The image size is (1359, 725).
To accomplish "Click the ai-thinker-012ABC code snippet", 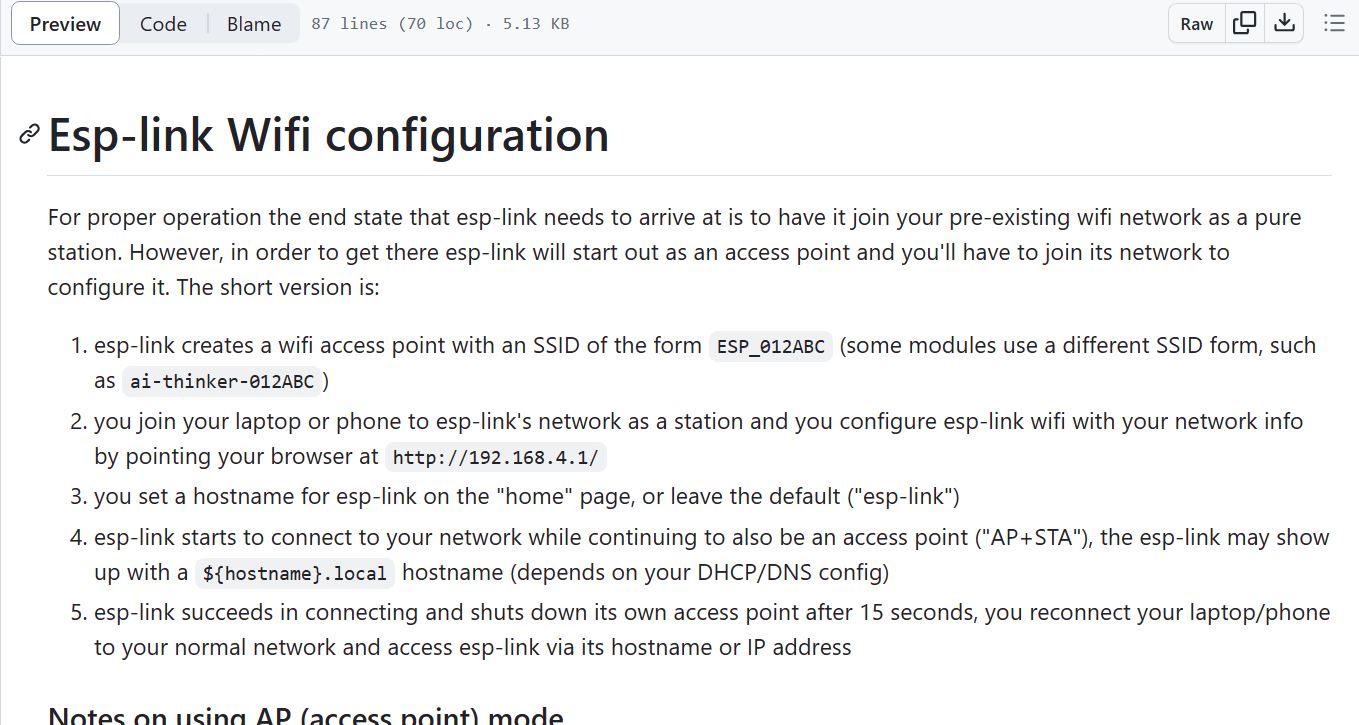I will pyautogui.click(x=222, y=382).
